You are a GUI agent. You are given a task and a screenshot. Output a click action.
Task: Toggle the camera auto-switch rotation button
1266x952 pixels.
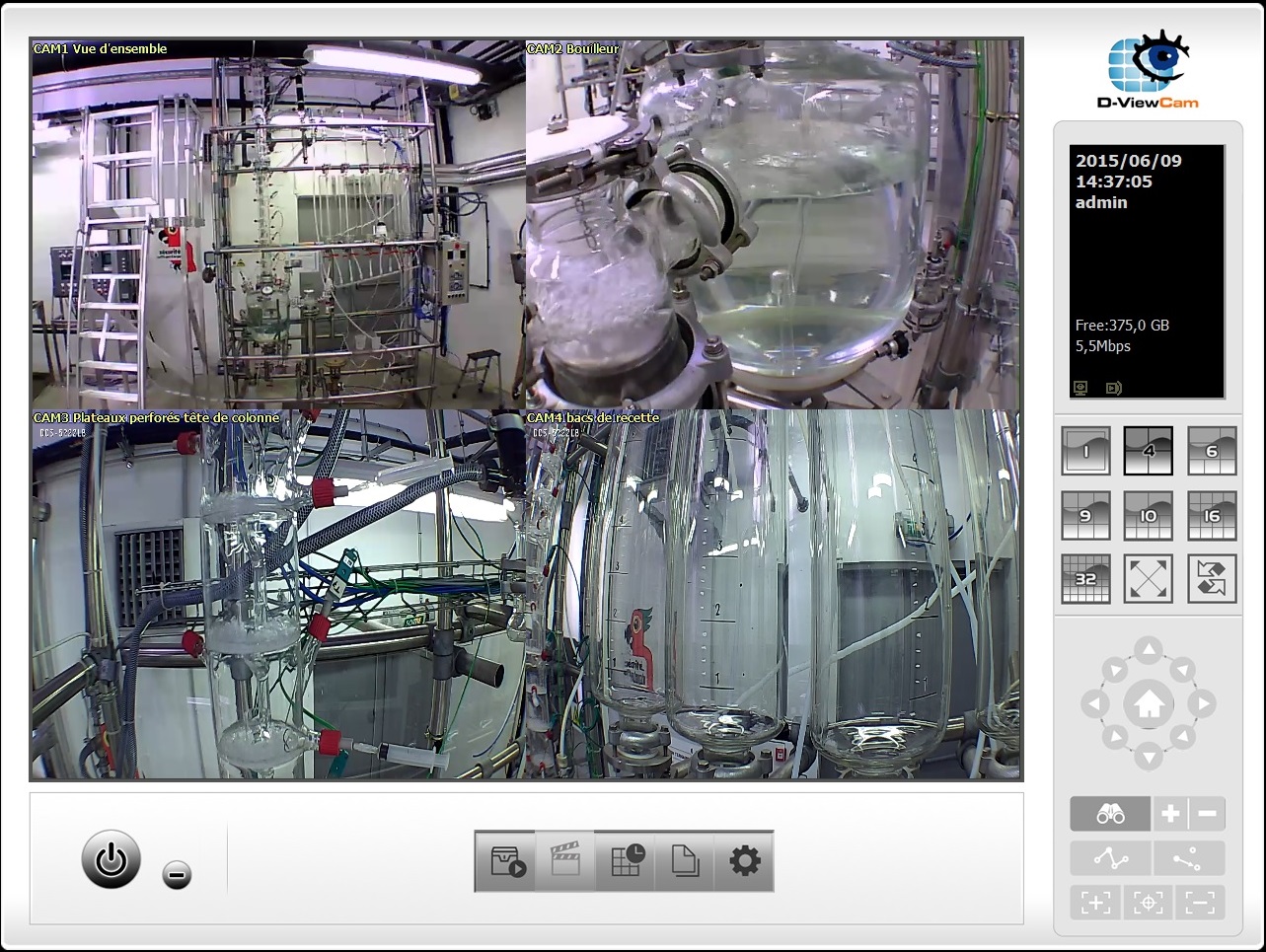[1211, 579]
